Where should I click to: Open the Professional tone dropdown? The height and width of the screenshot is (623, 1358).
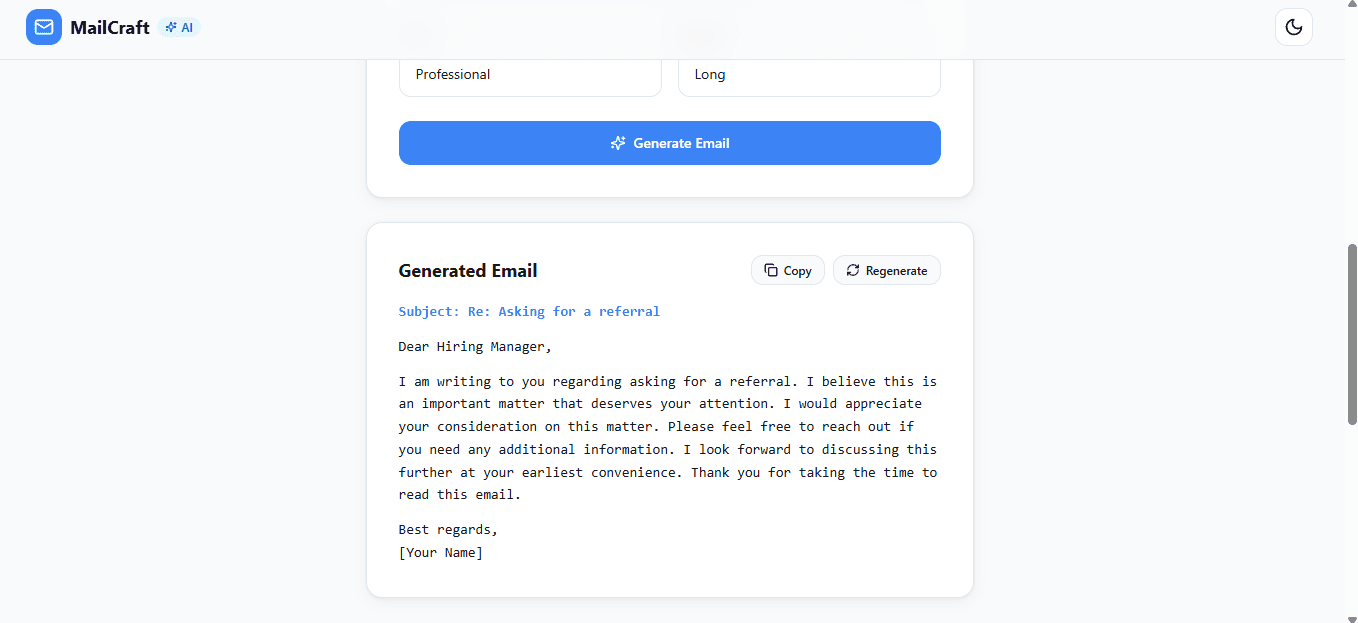click(x=530, y=74)
